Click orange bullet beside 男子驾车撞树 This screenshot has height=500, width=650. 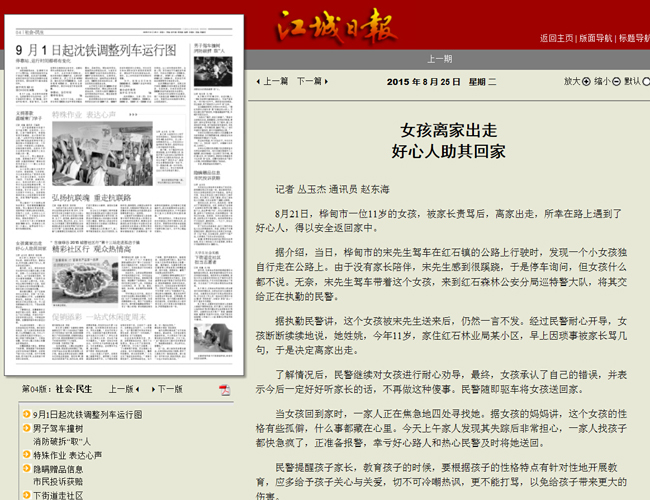pos(25,428)
